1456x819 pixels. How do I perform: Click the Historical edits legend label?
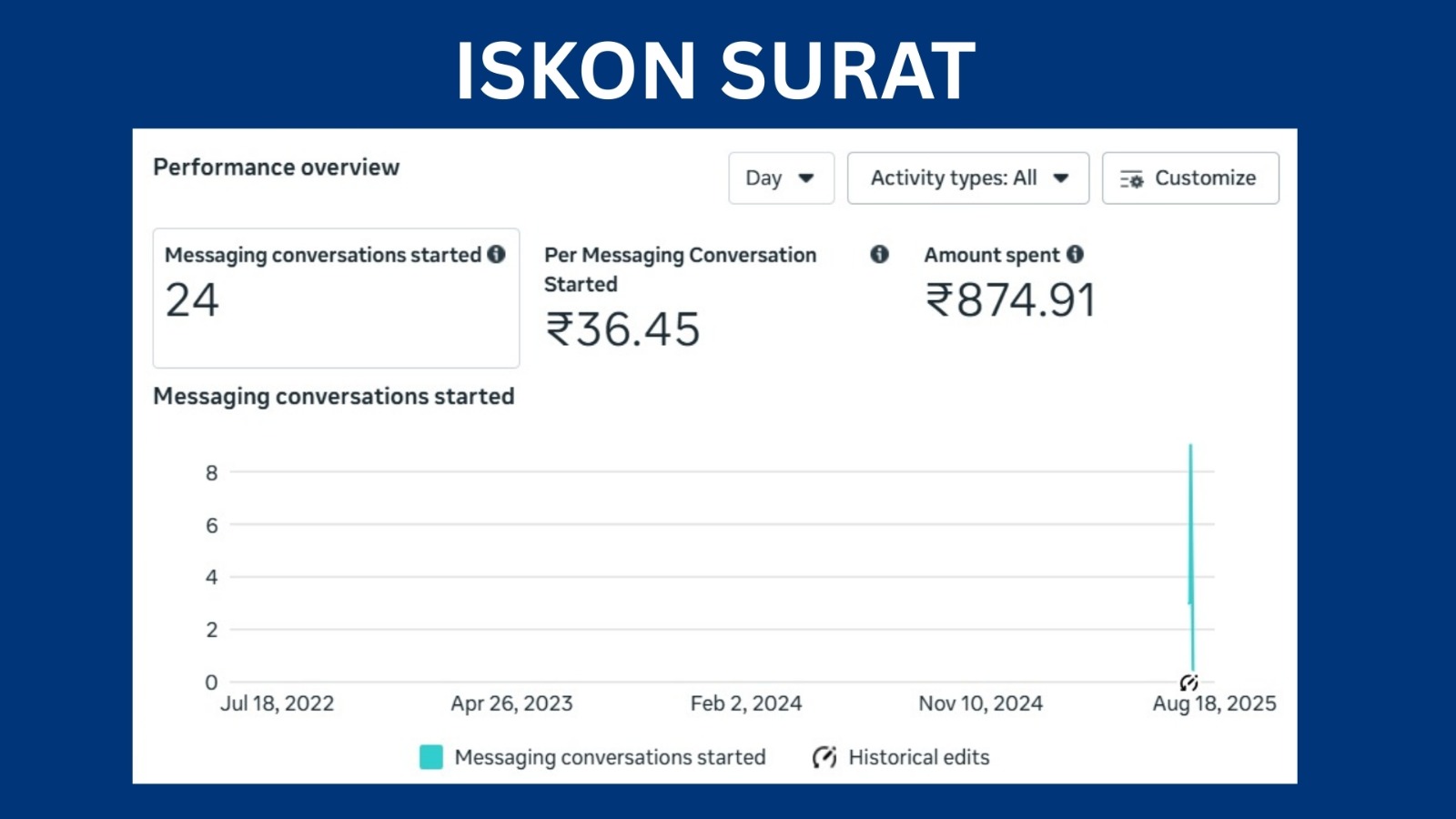tap(918, 757)
